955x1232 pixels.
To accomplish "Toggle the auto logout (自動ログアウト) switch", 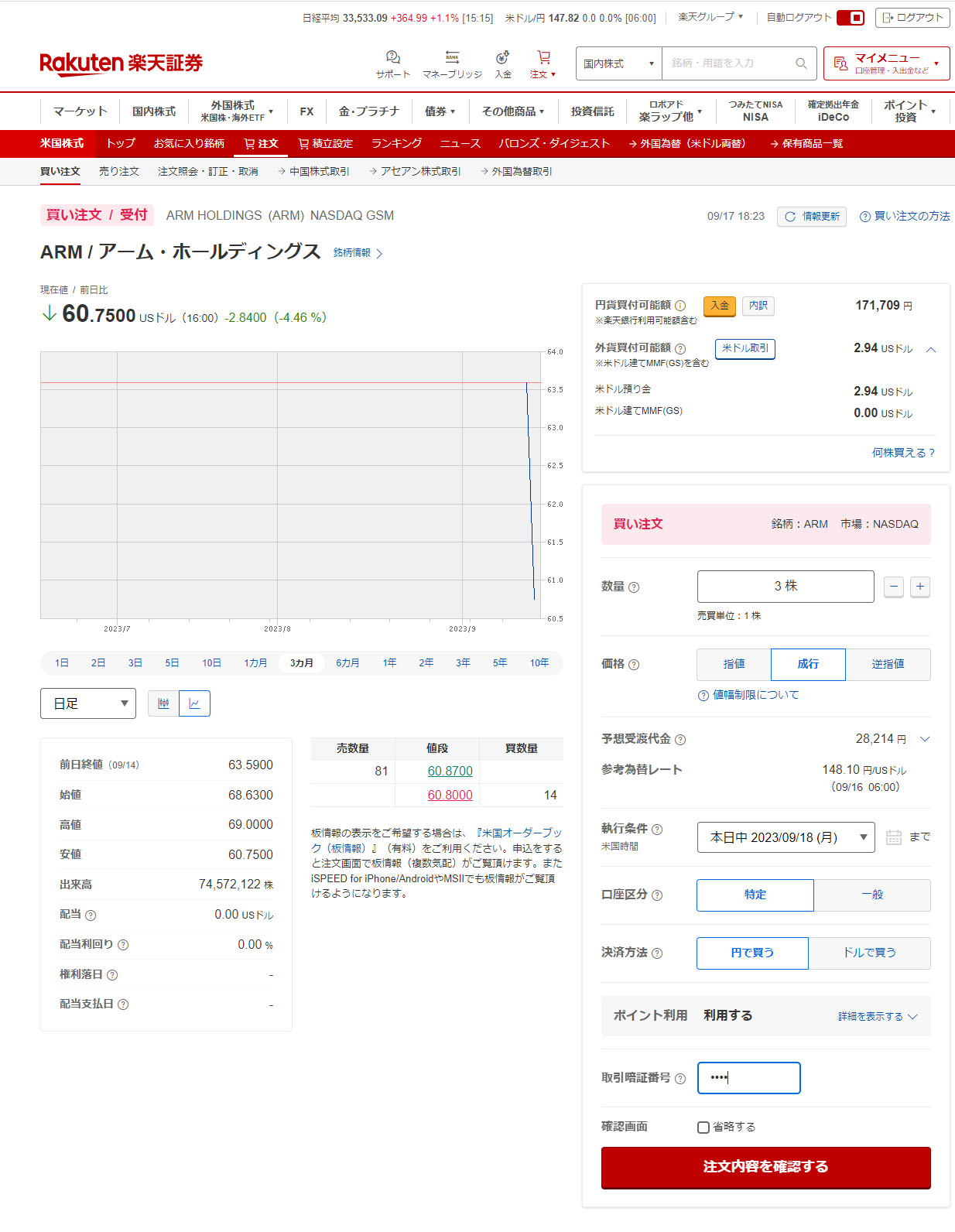I will pyautogui.click(x=851, y=18).
